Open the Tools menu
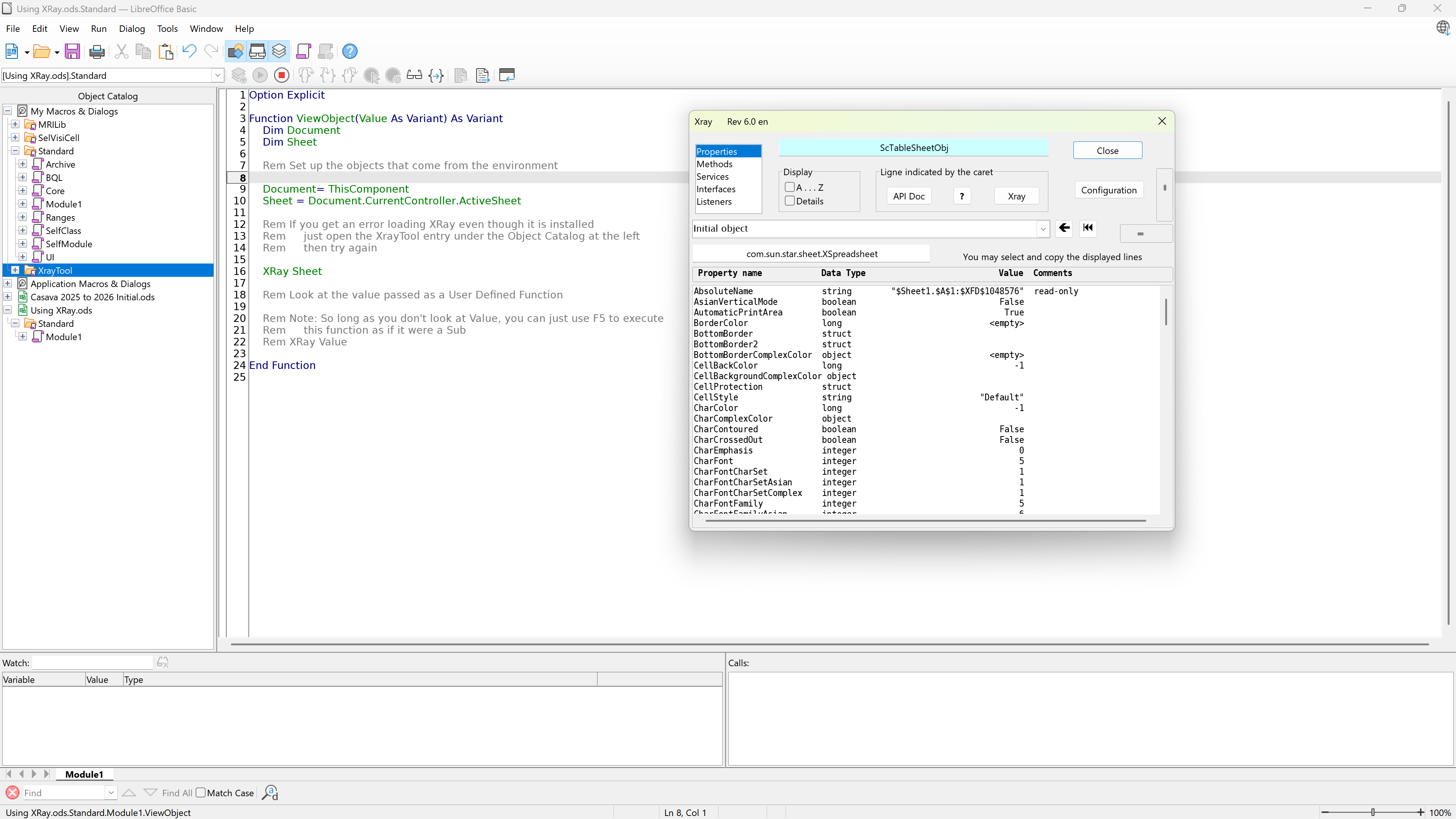Viewport: 1456px width, 819px height. (x=167, y=28)
